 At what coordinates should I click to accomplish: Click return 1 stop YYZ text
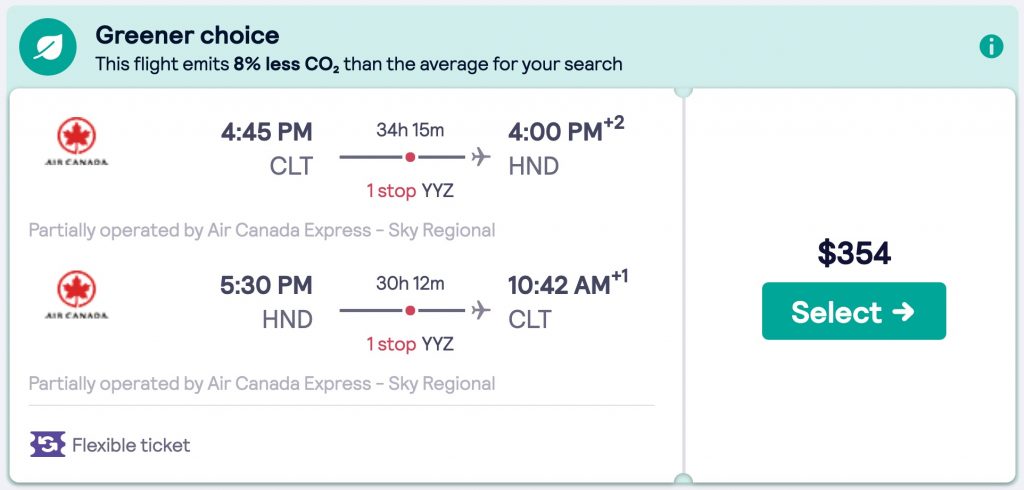coord(410,344)
